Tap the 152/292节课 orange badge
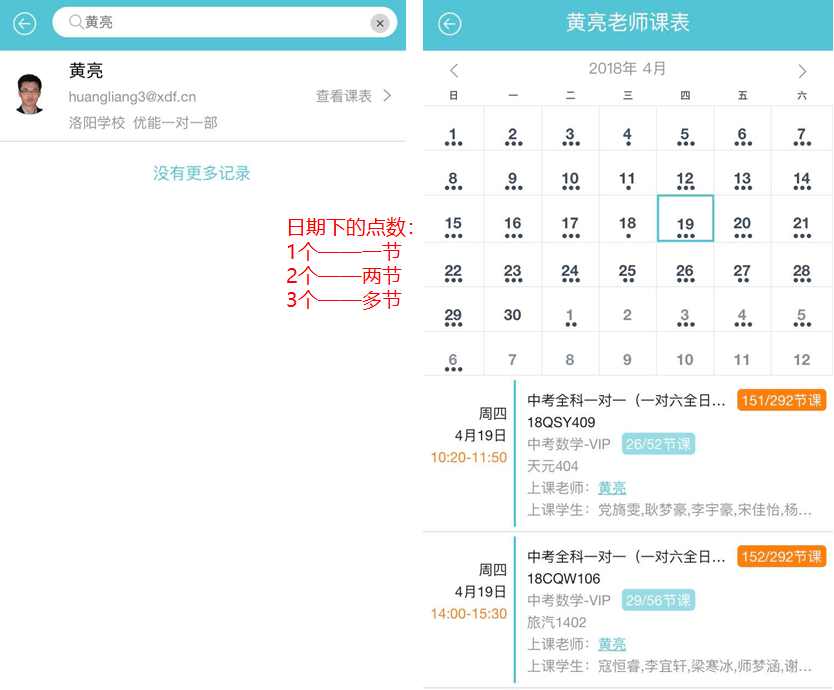 pyautogui.click(x=781, y=556)
